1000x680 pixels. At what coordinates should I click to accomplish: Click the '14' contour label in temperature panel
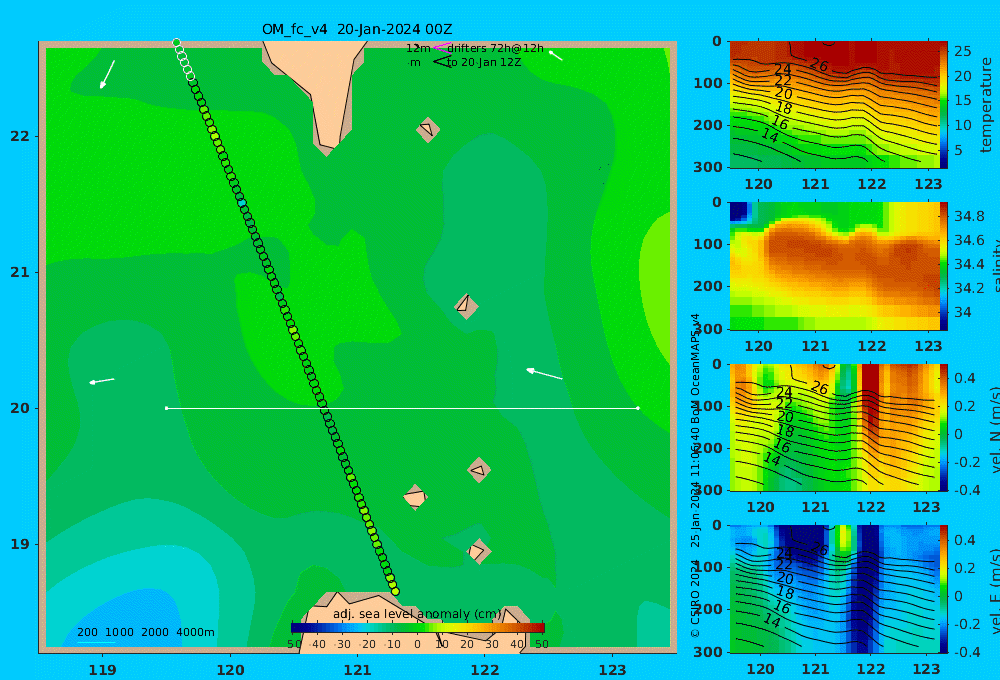pos(770,135)
